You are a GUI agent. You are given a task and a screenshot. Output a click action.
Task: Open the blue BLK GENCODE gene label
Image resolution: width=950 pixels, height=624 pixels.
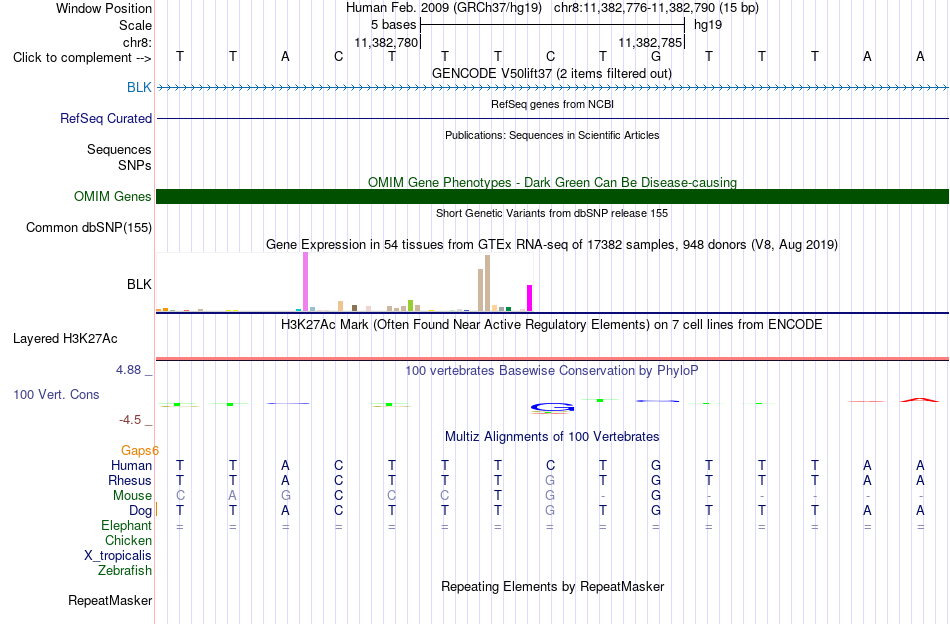[139, 87]
